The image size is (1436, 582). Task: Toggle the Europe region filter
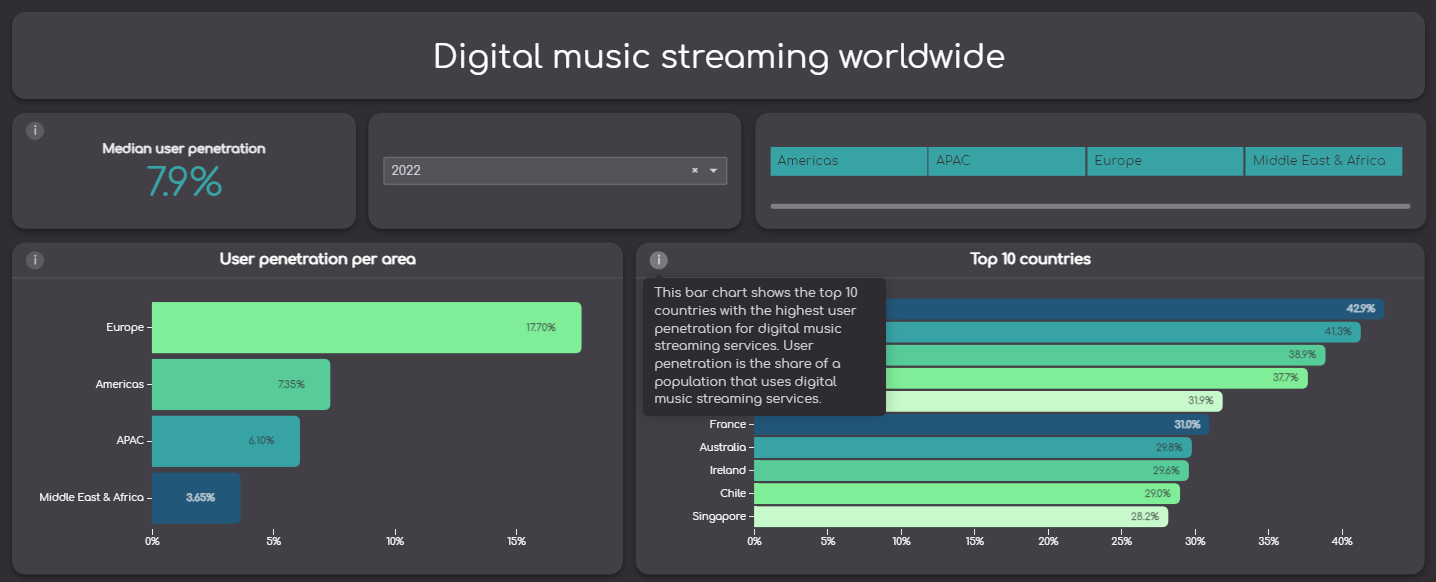1164,161
